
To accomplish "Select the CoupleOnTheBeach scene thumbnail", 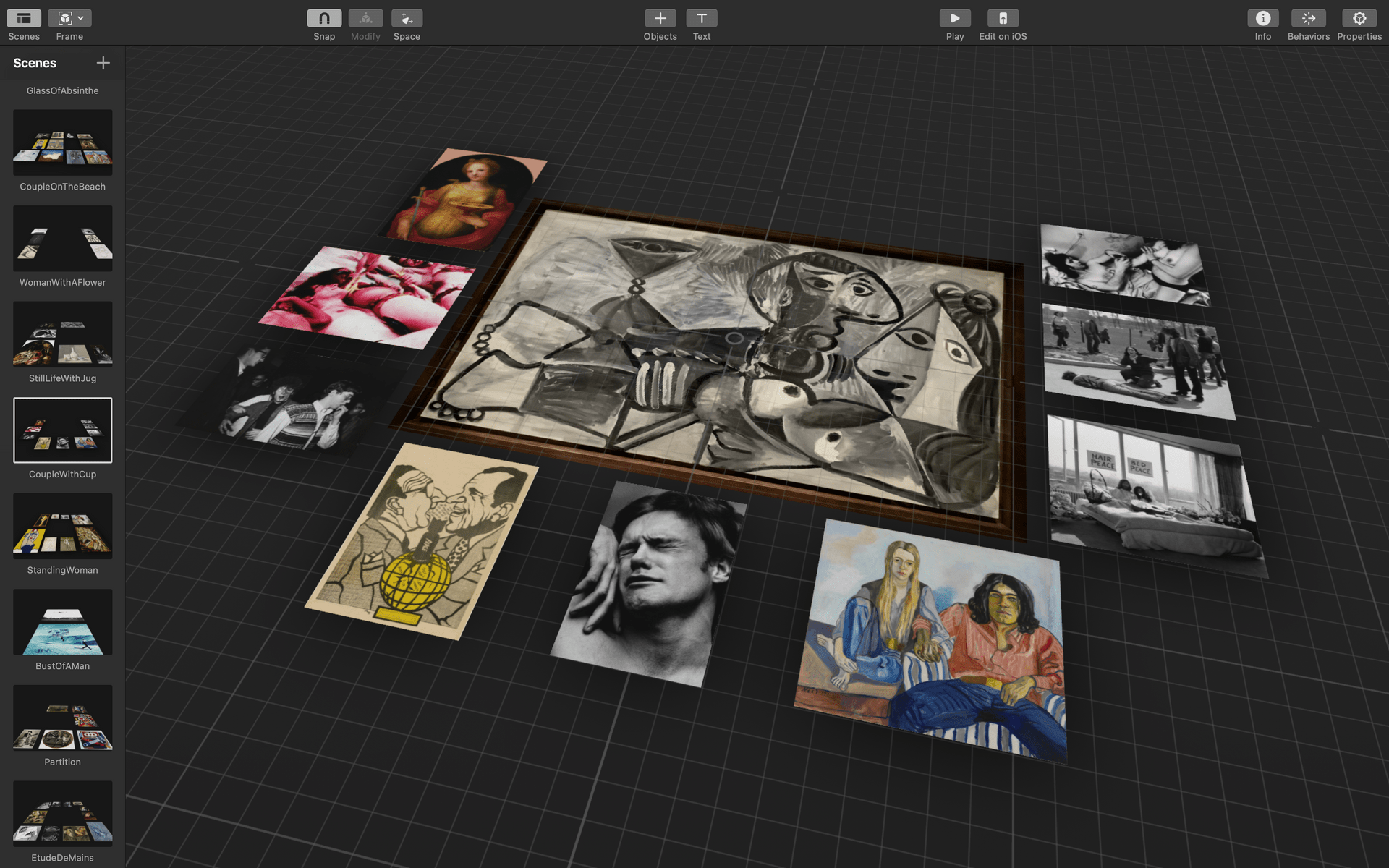I will point(63,142).
